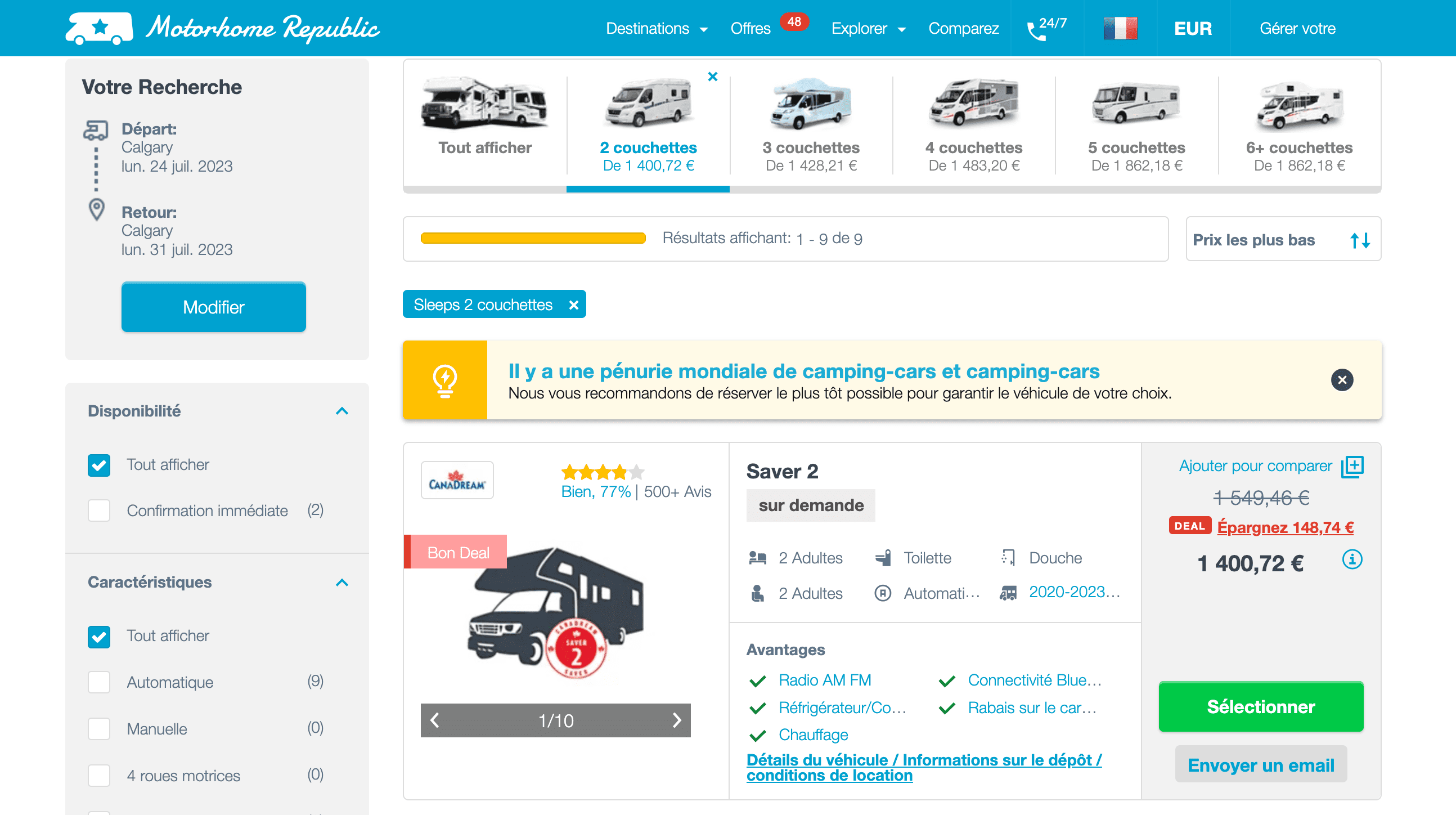Select the 4 couchettes tab
1456x815 pixels.
tap(973, 124)
